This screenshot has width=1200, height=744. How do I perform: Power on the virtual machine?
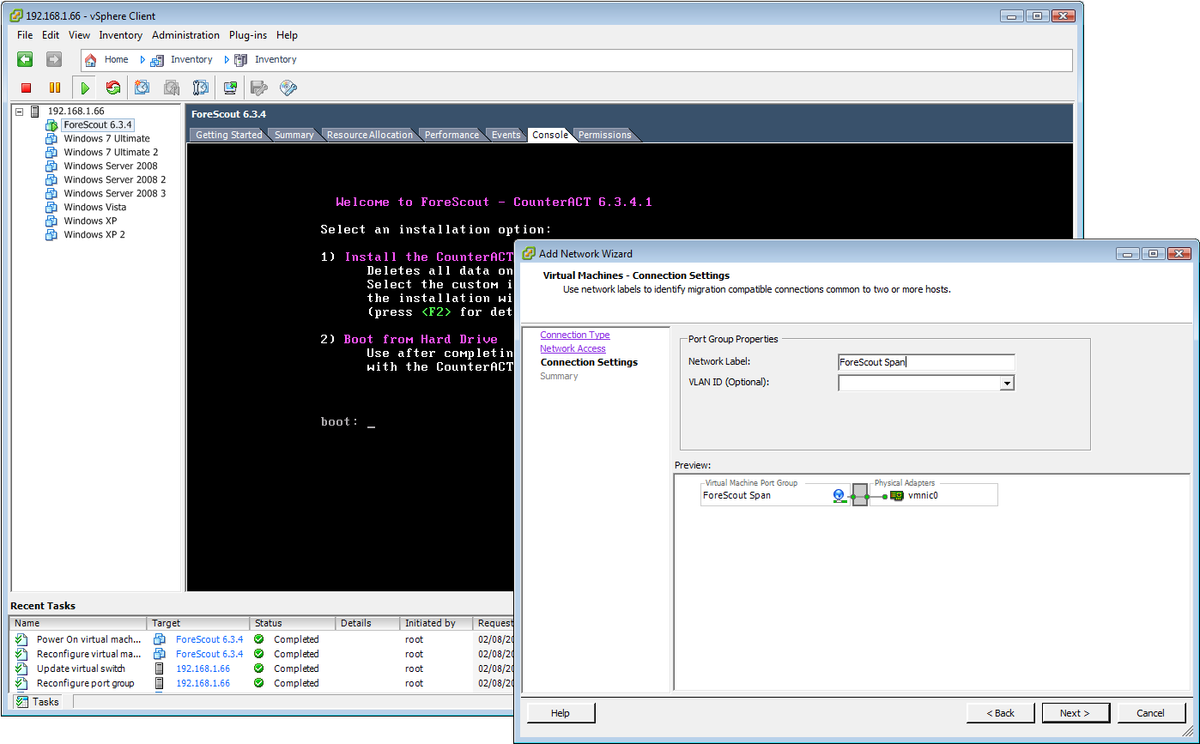(x=85, y=87)
